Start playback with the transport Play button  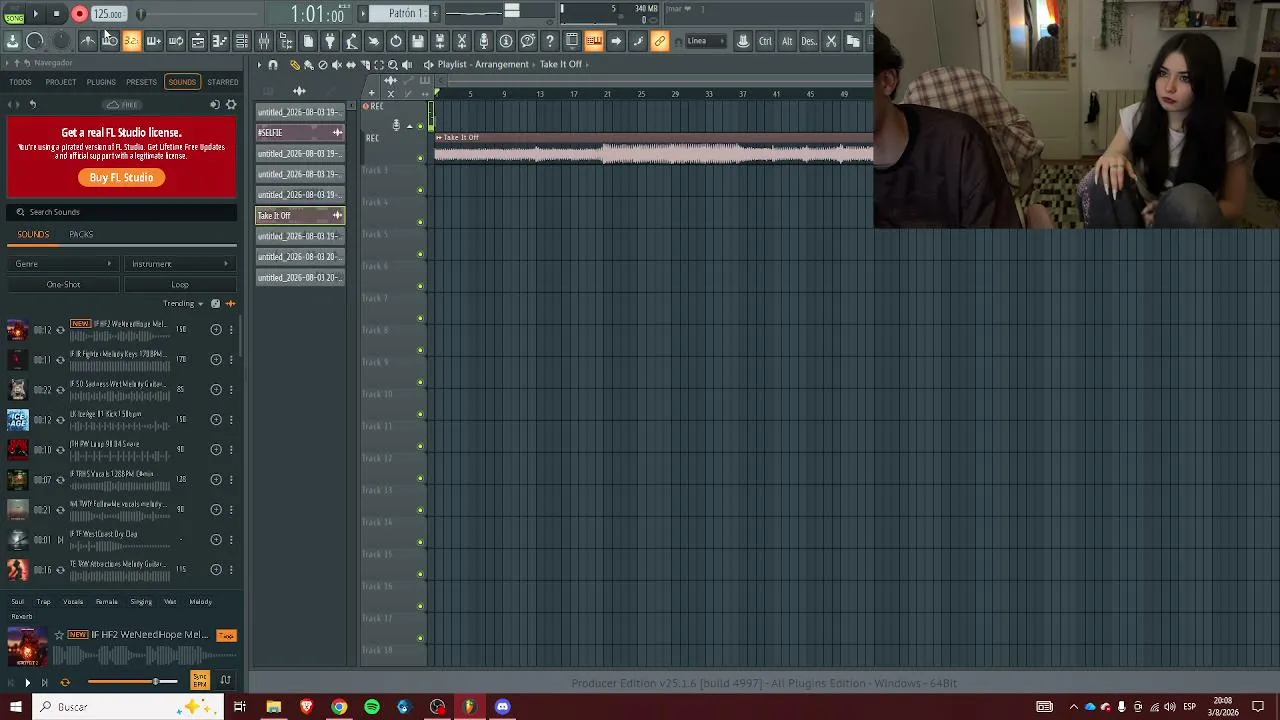tap(35, 14)
